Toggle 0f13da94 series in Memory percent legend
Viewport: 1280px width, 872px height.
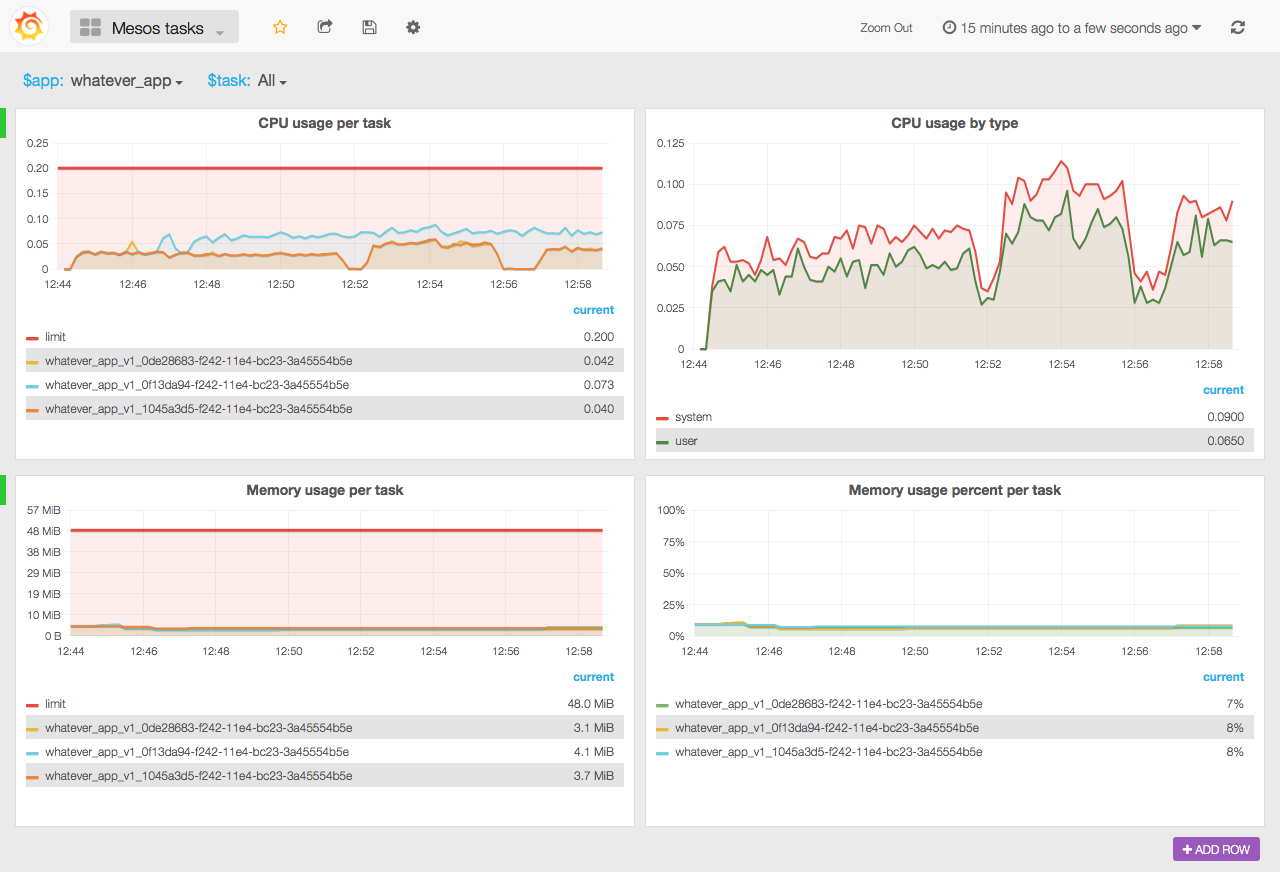pos(827,728)
